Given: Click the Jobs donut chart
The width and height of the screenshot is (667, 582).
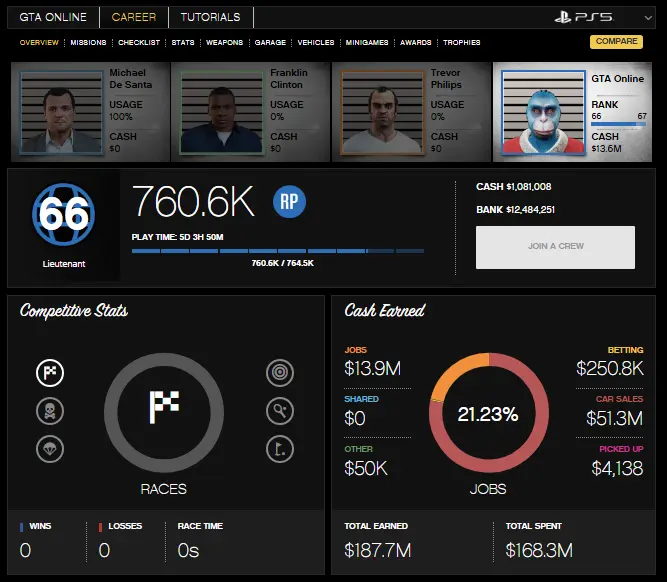Looking at the screenshot, I should [x=488, y=413].
